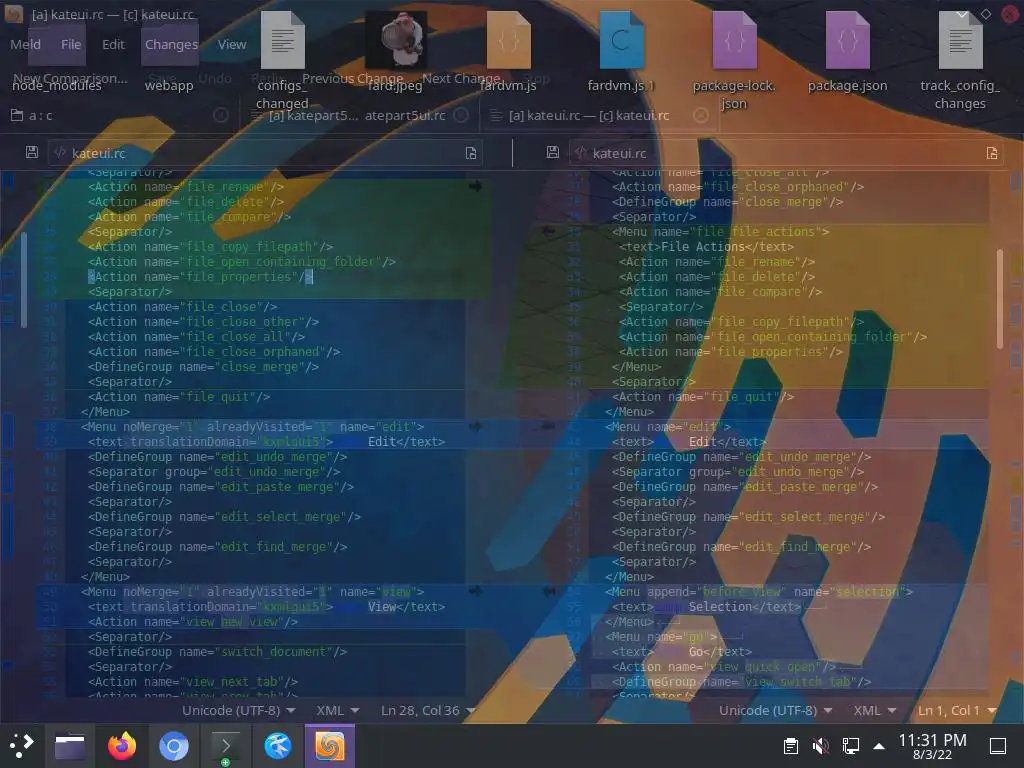Go to Previous Change

coord(353,78)
